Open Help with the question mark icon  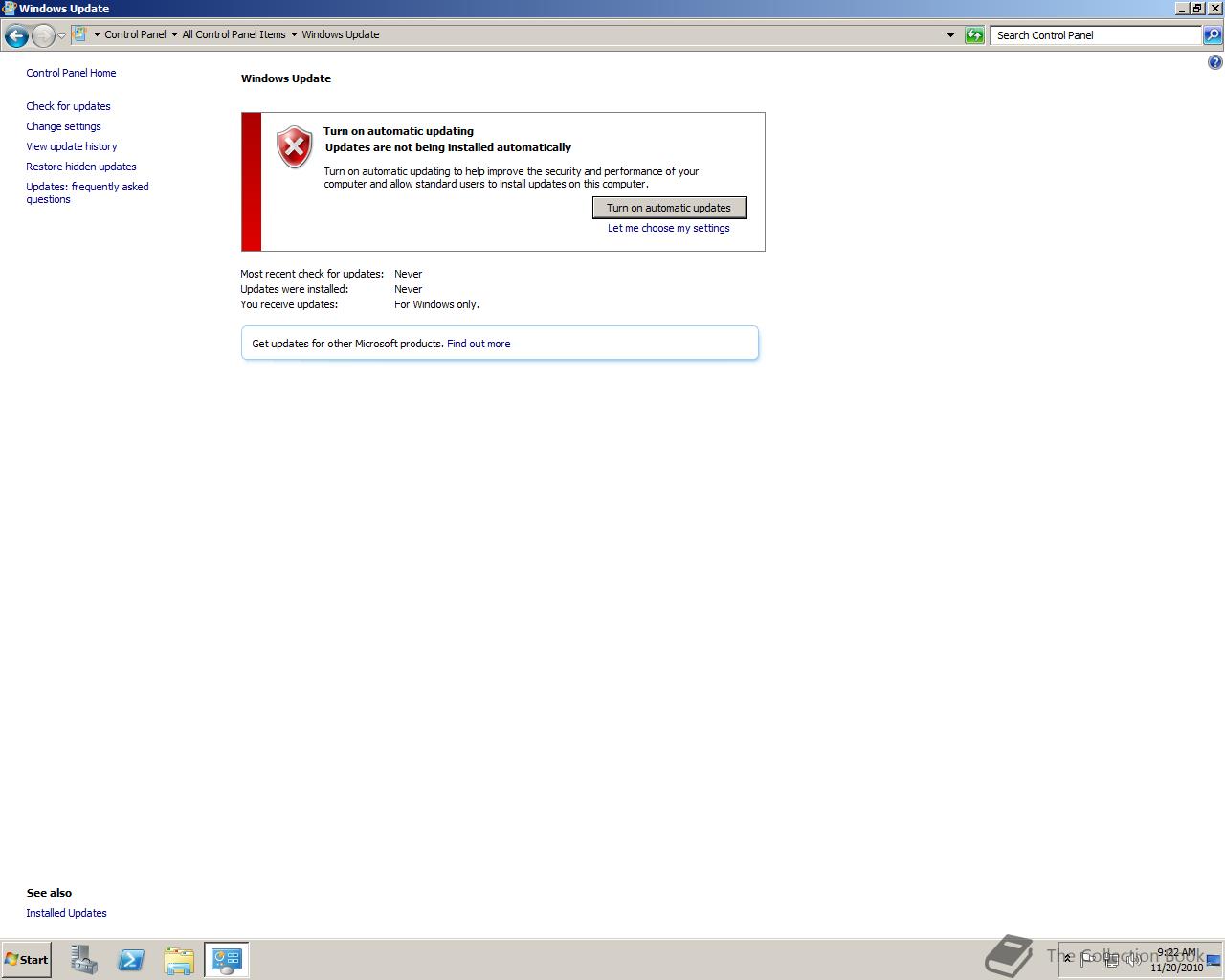click(1214, 62)
